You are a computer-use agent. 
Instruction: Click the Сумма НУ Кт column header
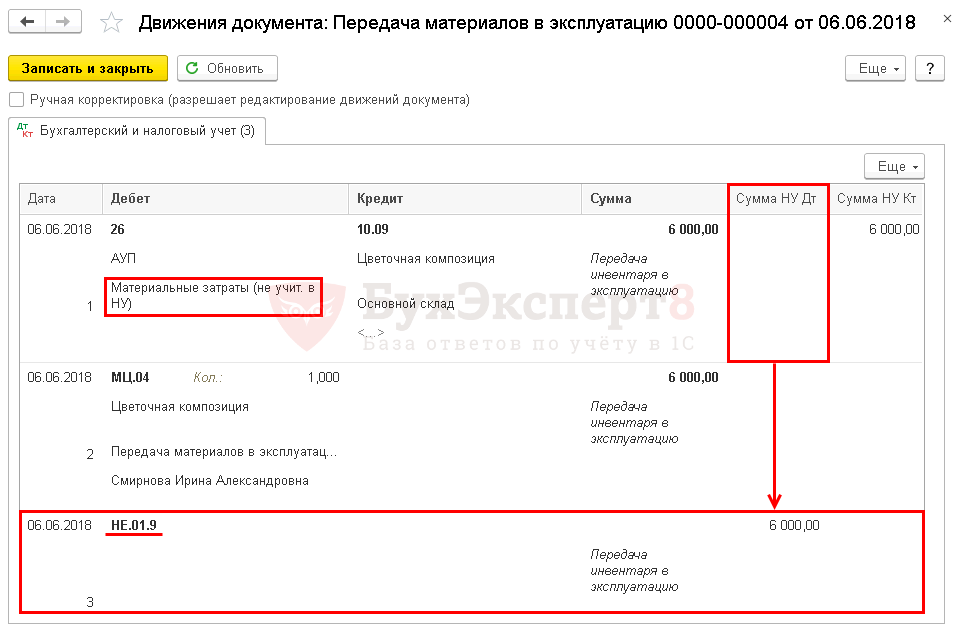coord(877,199)
